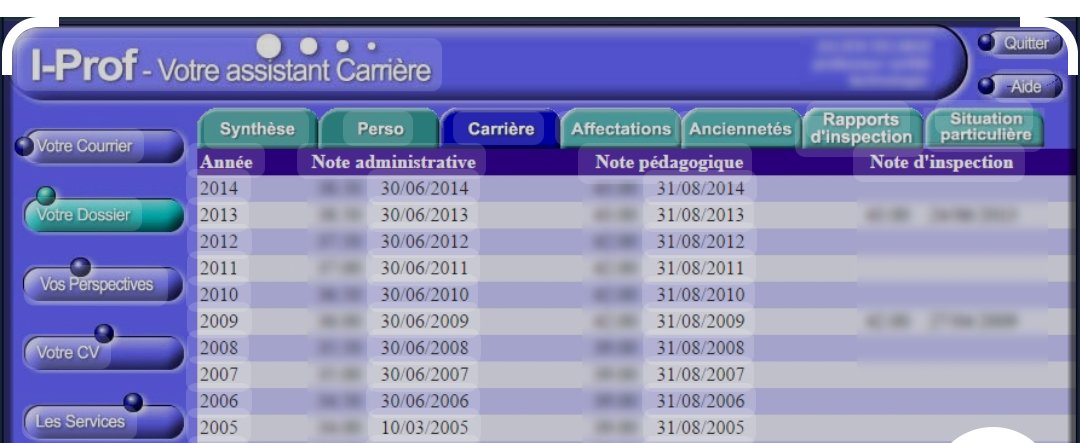Click the sphere icon beside Aide
This screenshot has width=1080, height=443.
(x=986, y=86)
